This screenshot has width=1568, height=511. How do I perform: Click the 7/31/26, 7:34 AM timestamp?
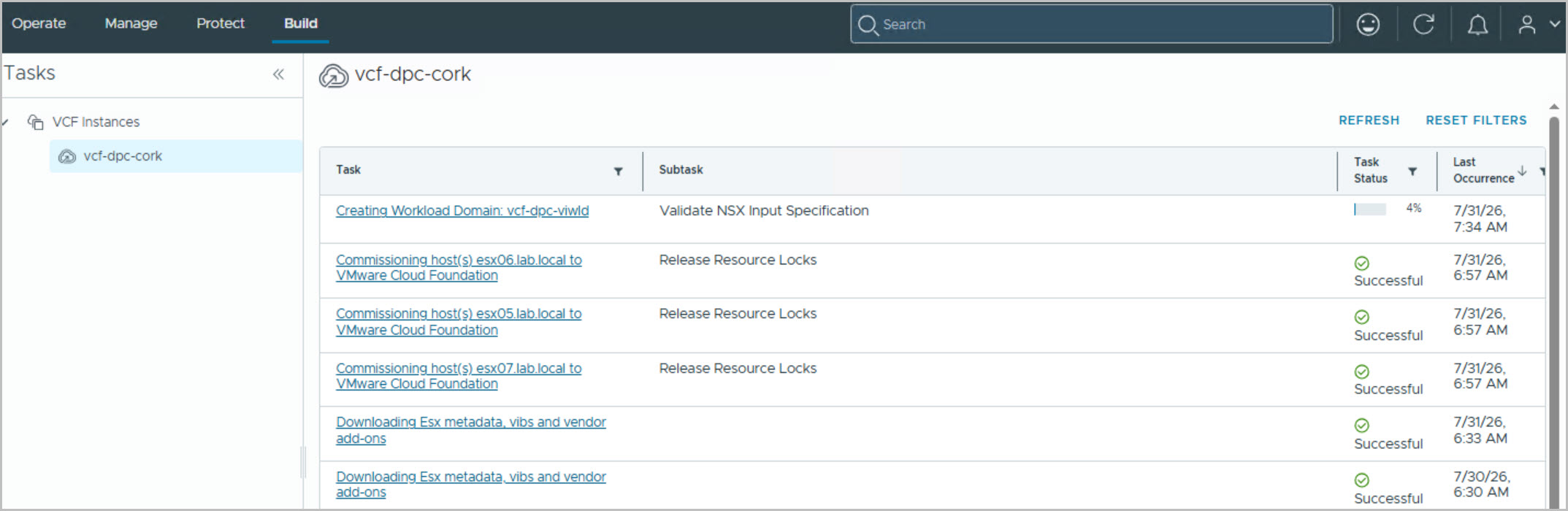click(x=1480, y=219)
